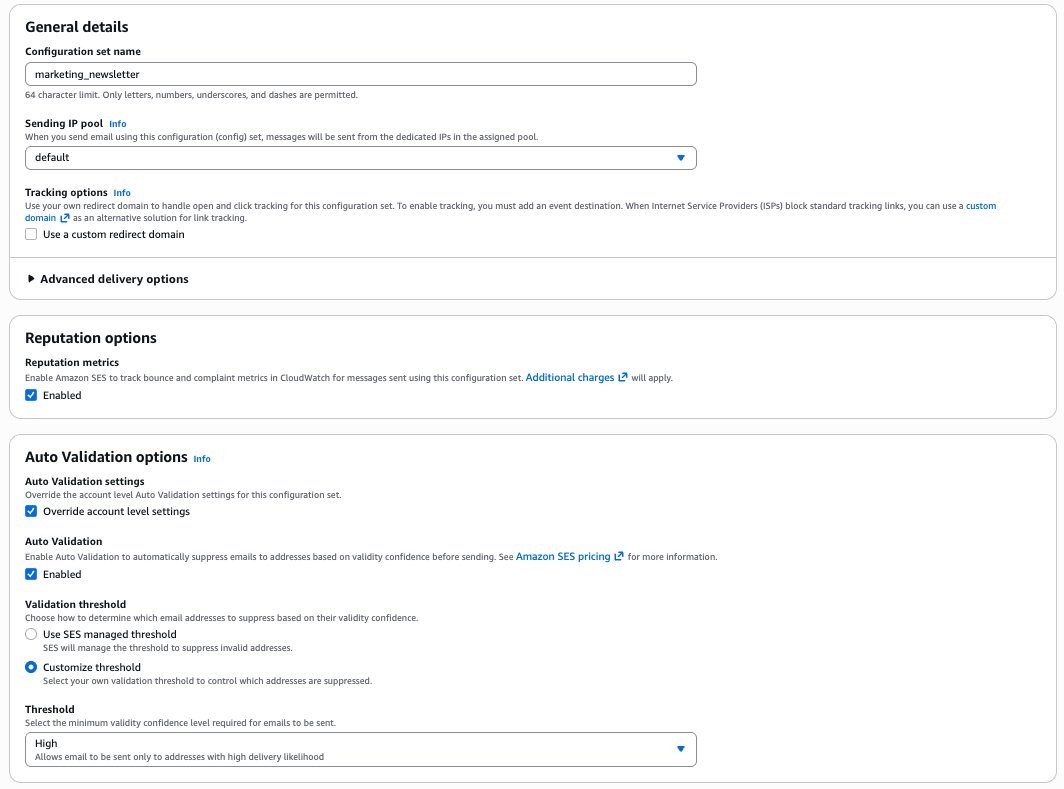Disable the Auto Validation Enabled checkbox
Screen dimensions: 1064x789
[x=32, y=575]
